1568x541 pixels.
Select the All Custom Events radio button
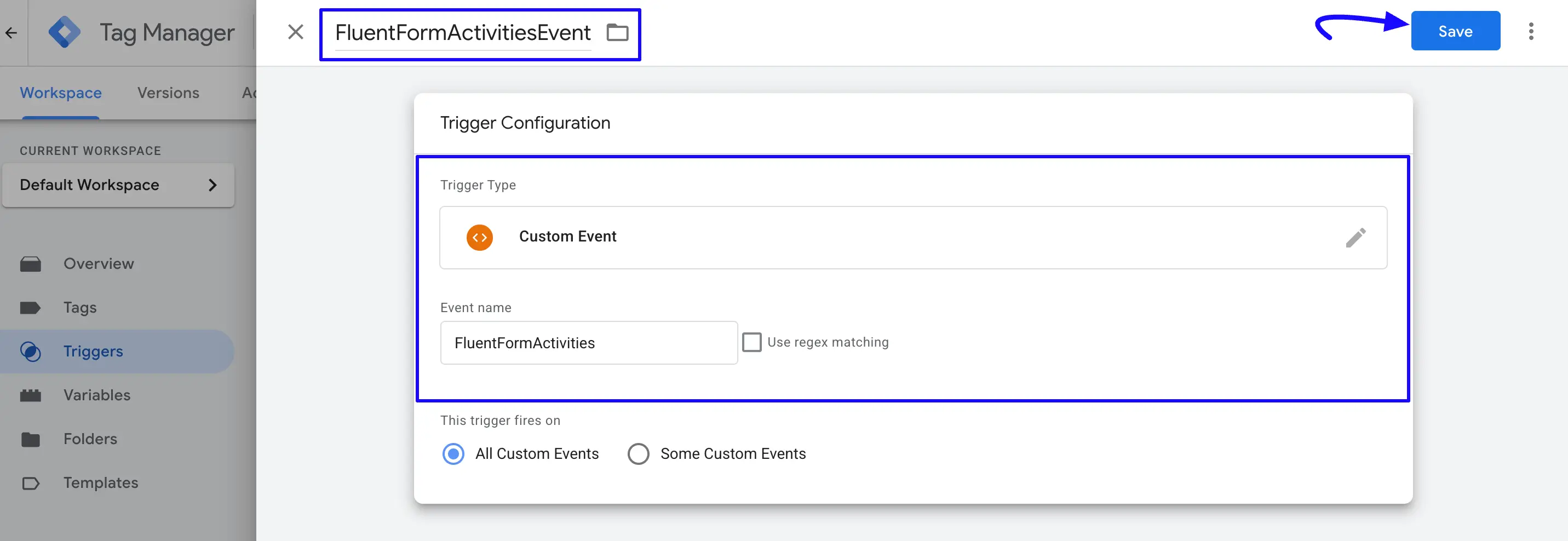[453, 453]
